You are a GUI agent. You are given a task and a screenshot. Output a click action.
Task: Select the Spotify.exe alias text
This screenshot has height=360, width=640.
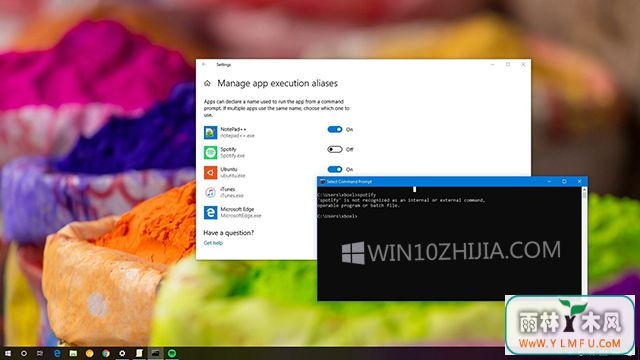tap(233, 156)
